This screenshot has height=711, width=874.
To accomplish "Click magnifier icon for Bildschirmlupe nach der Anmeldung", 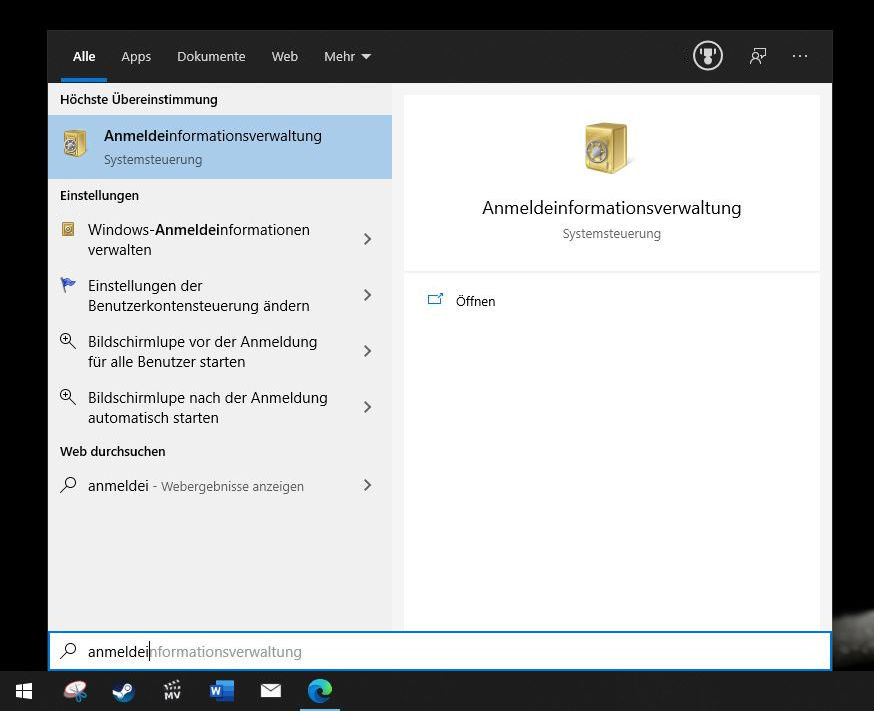I will point(68,397).
